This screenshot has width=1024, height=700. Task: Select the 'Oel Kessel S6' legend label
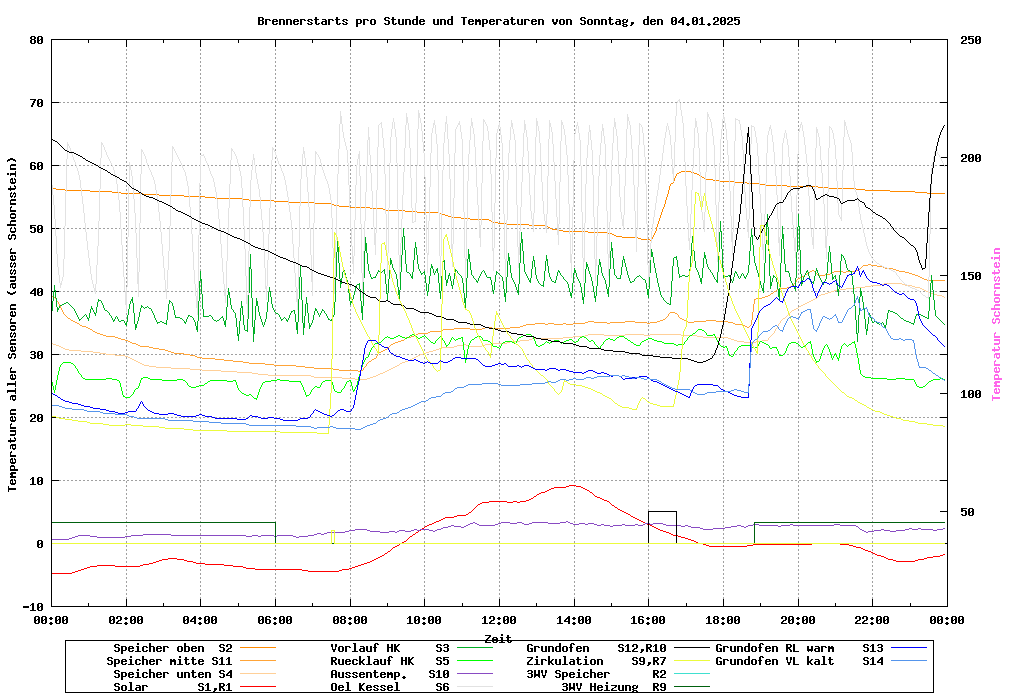tap(389, 687)
